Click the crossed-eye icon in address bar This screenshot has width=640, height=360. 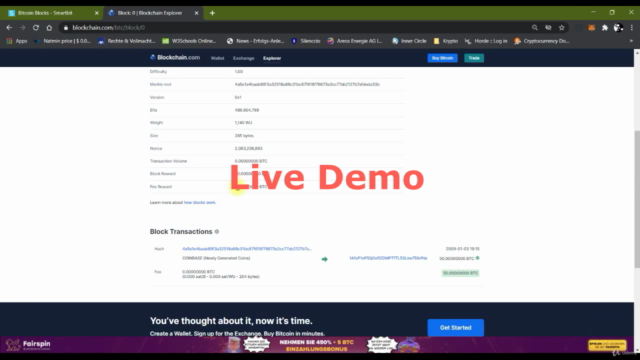[548, 28]
